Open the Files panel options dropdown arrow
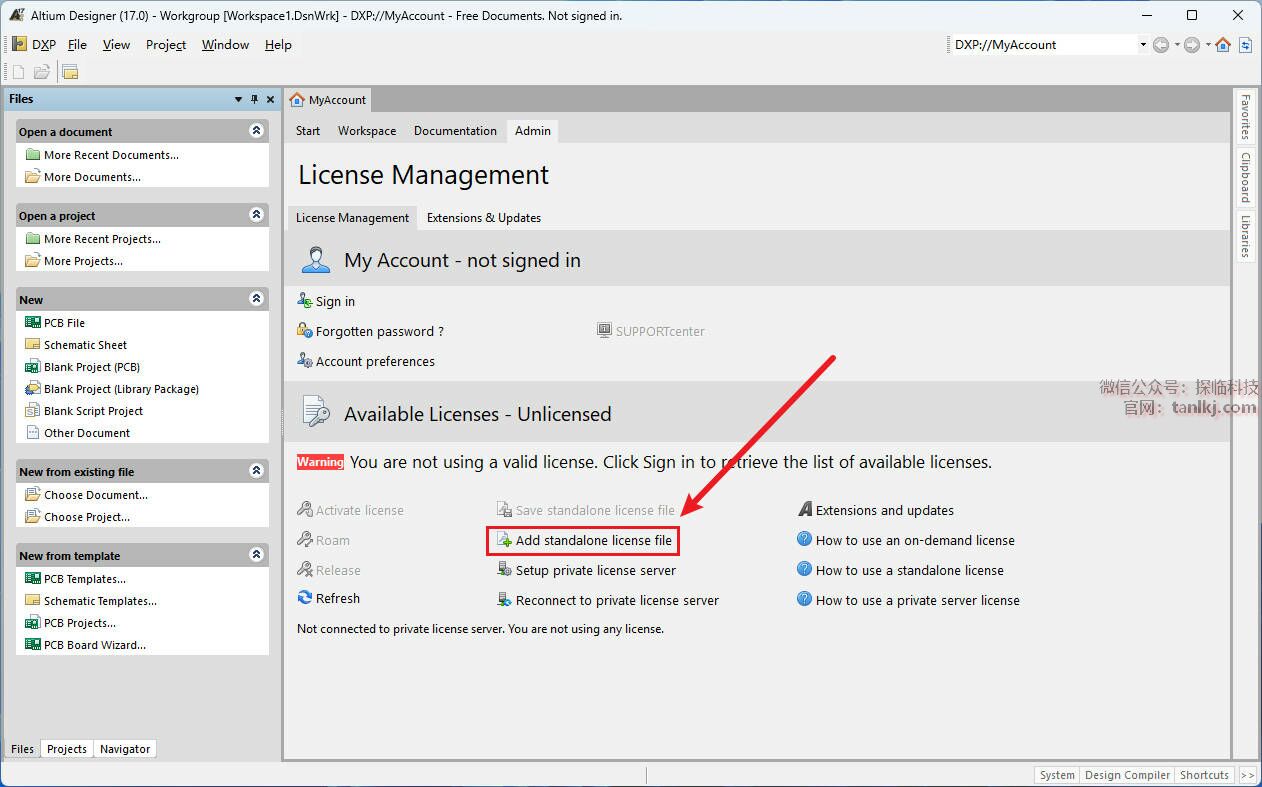The image size is (1262, 787). (x=238, y=99)
